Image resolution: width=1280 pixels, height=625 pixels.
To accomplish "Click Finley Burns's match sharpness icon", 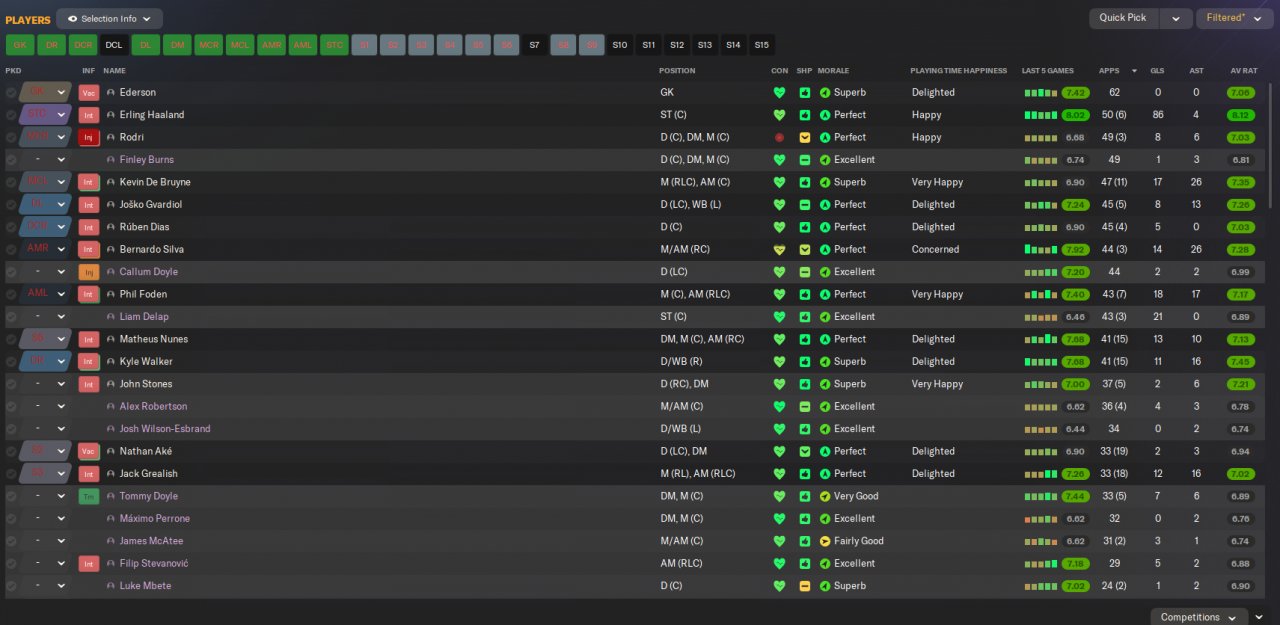I will click(x=805, y=160).
